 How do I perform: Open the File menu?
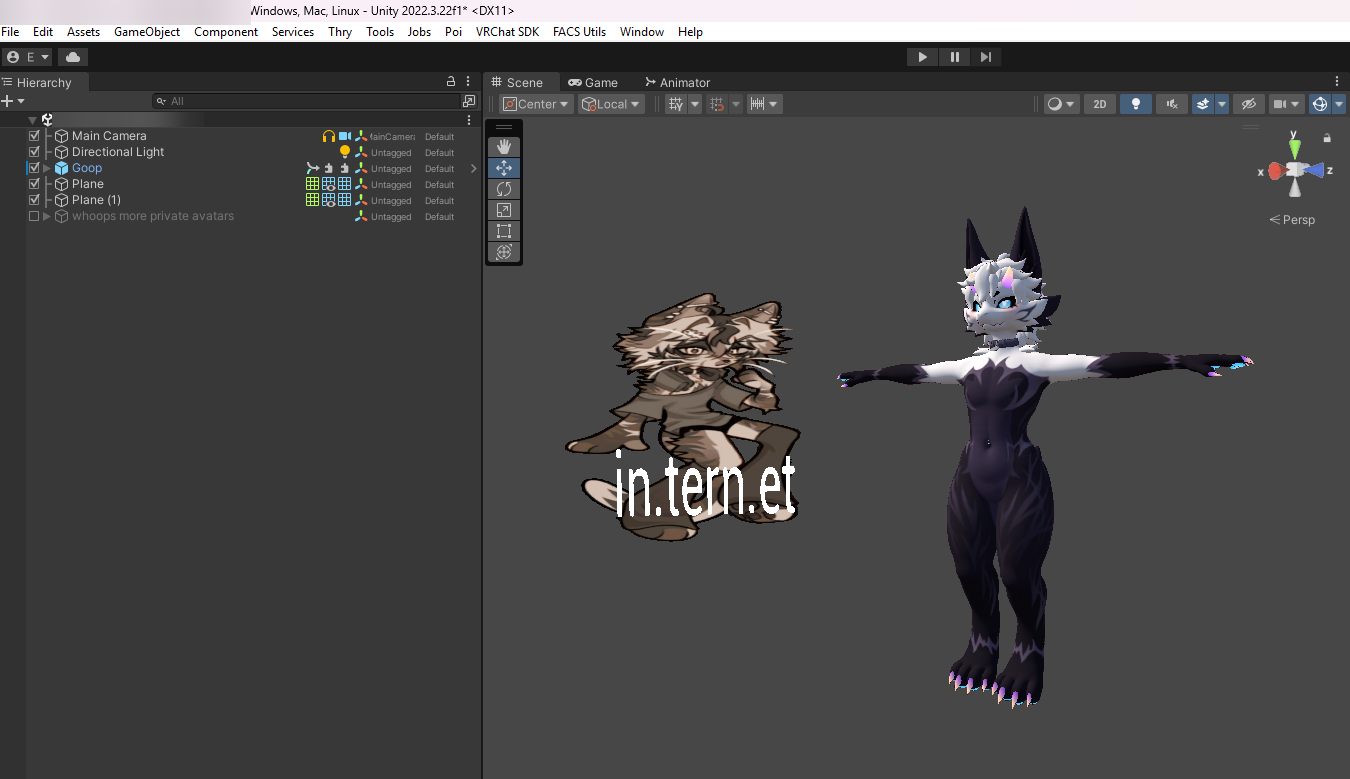pos(10,32)
